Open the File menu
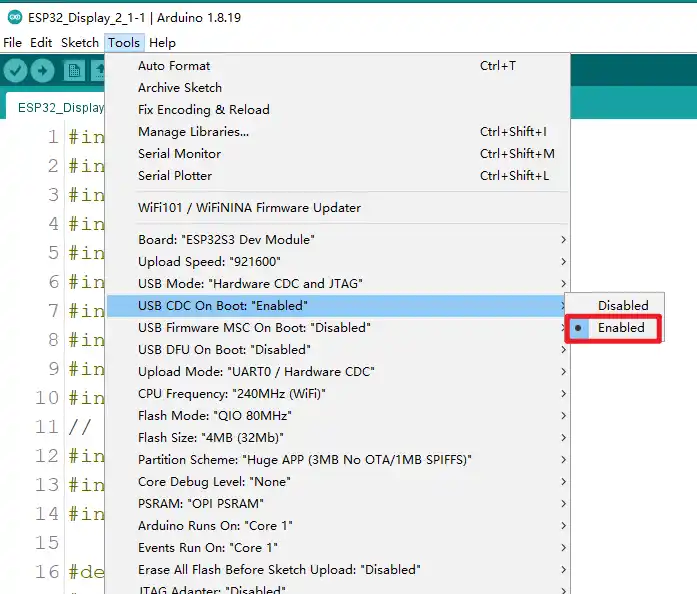The image size is (697, 594). (x=12, y=43)
